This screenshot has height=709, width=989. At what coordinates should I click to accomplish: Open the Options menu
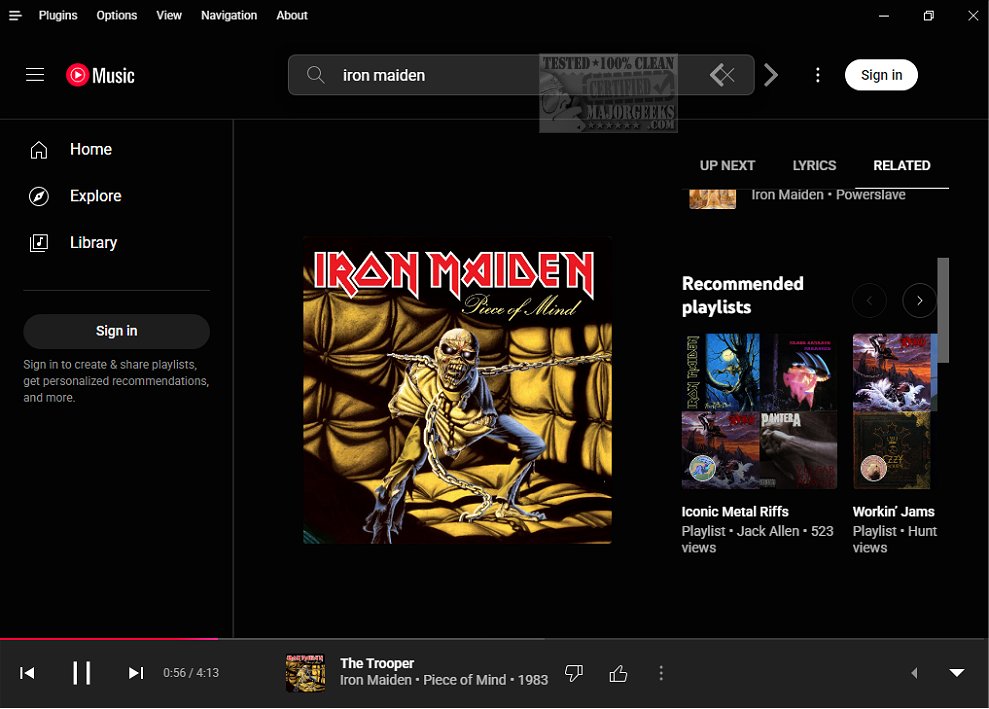(117, 15)
